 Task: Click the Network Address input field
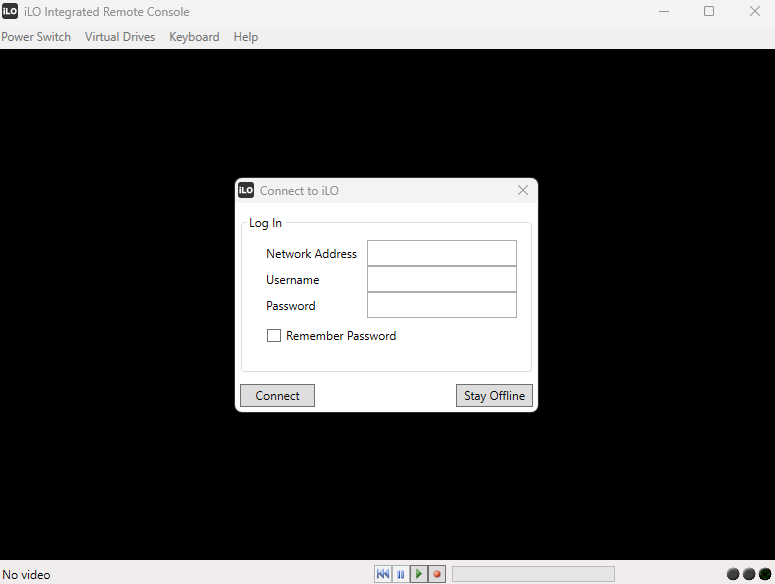(442, 253)
